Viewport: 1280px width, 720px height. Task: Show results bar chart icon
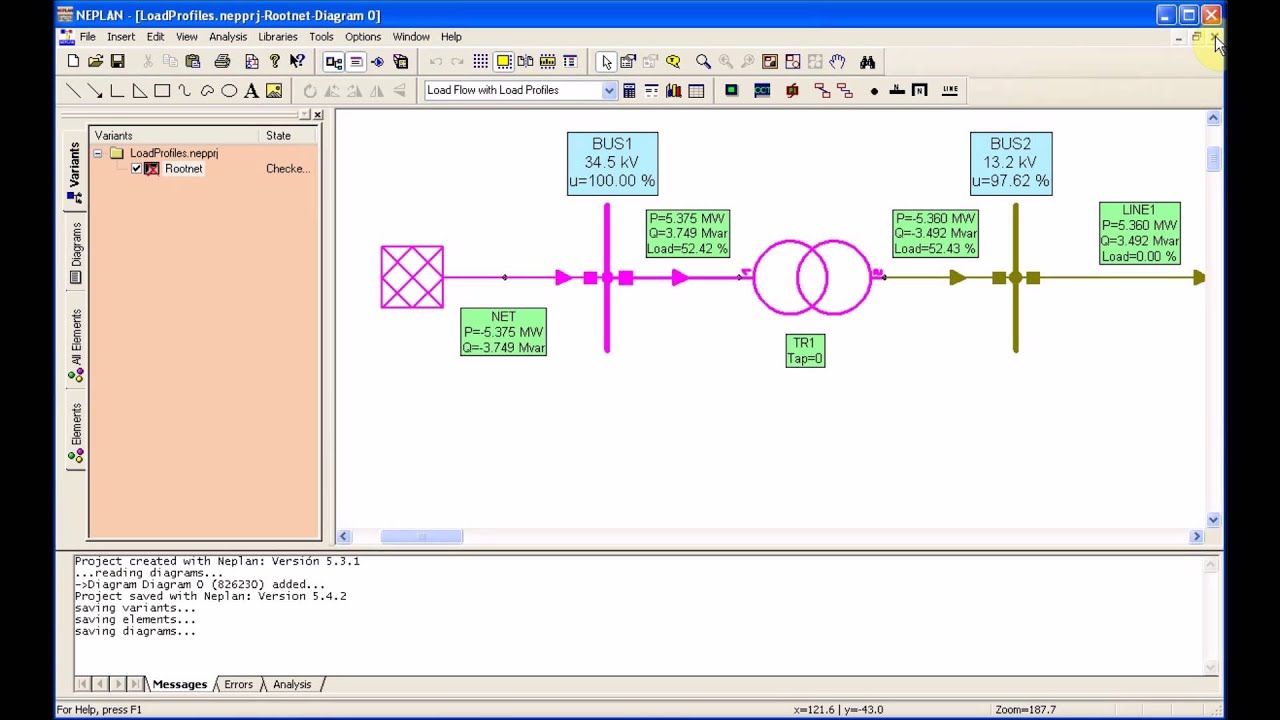point(674,90)
